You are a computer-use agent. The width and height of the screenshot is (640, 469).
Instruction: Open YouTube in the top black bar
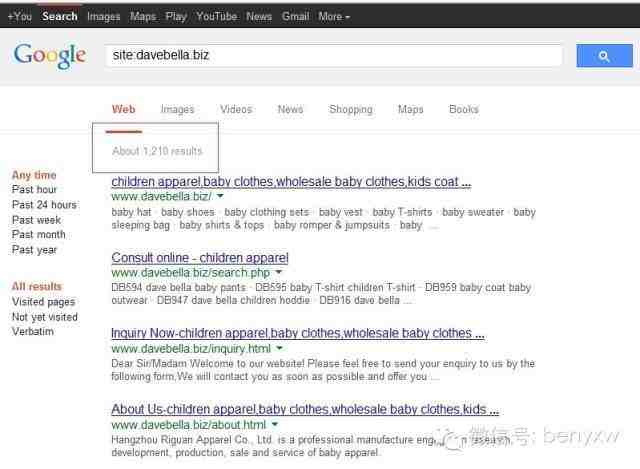(216, 17)
